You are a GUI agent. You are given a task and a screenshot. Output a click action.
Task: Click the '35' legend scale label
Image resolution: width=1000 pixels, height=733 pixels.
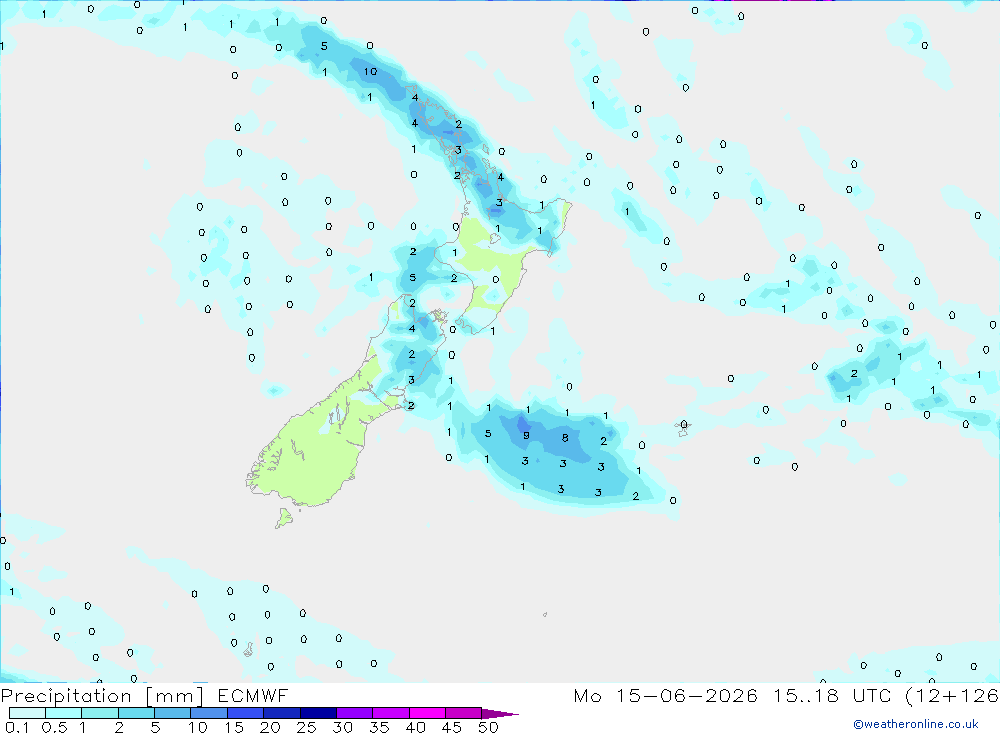point(379,727)
